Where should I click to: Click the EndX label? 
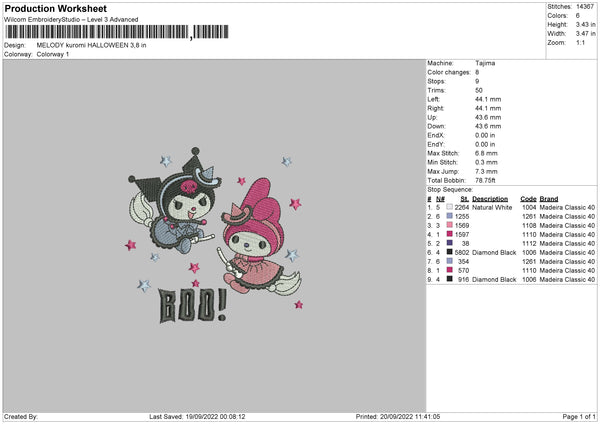436,135
